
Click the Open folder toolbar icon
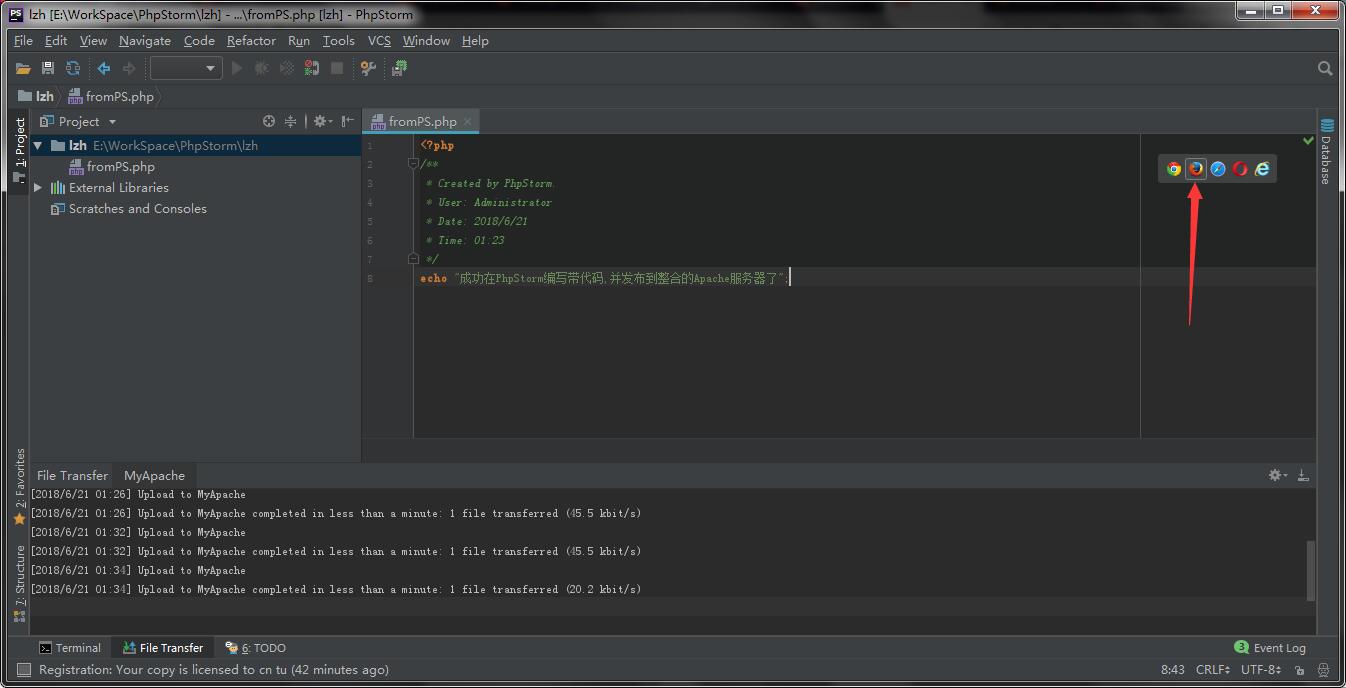[23, 68]
